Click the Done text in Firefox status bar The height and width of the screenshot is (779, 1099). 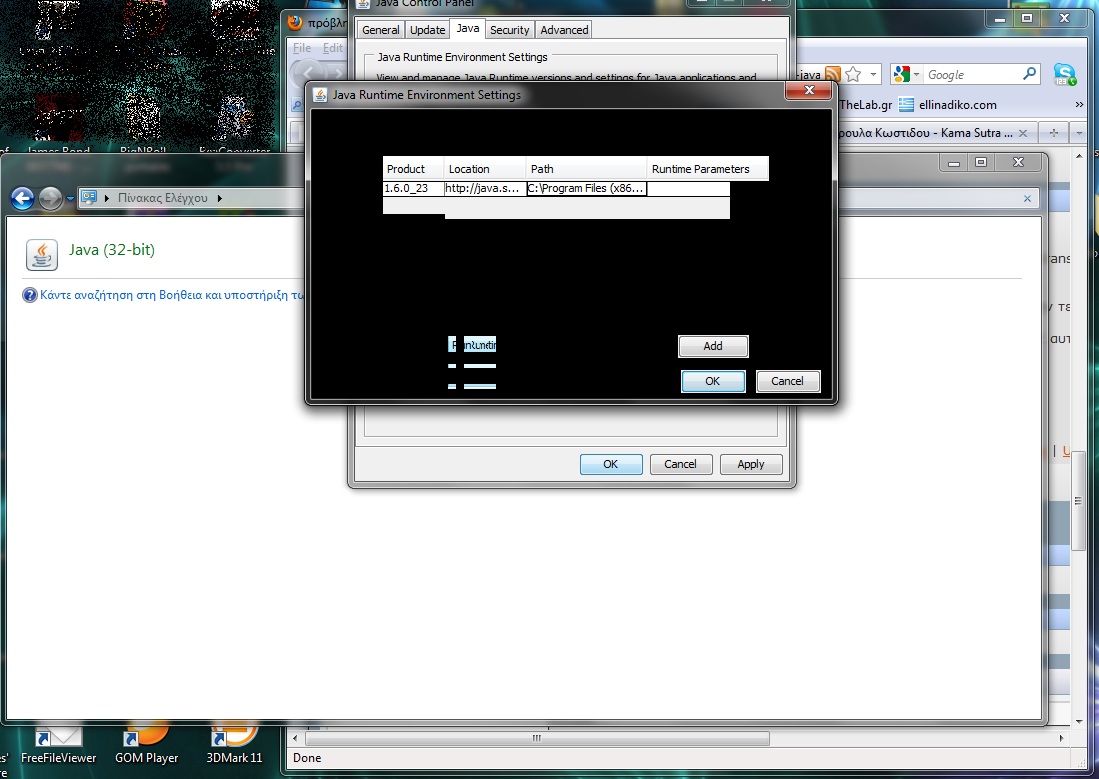click(x=307, y=758)
